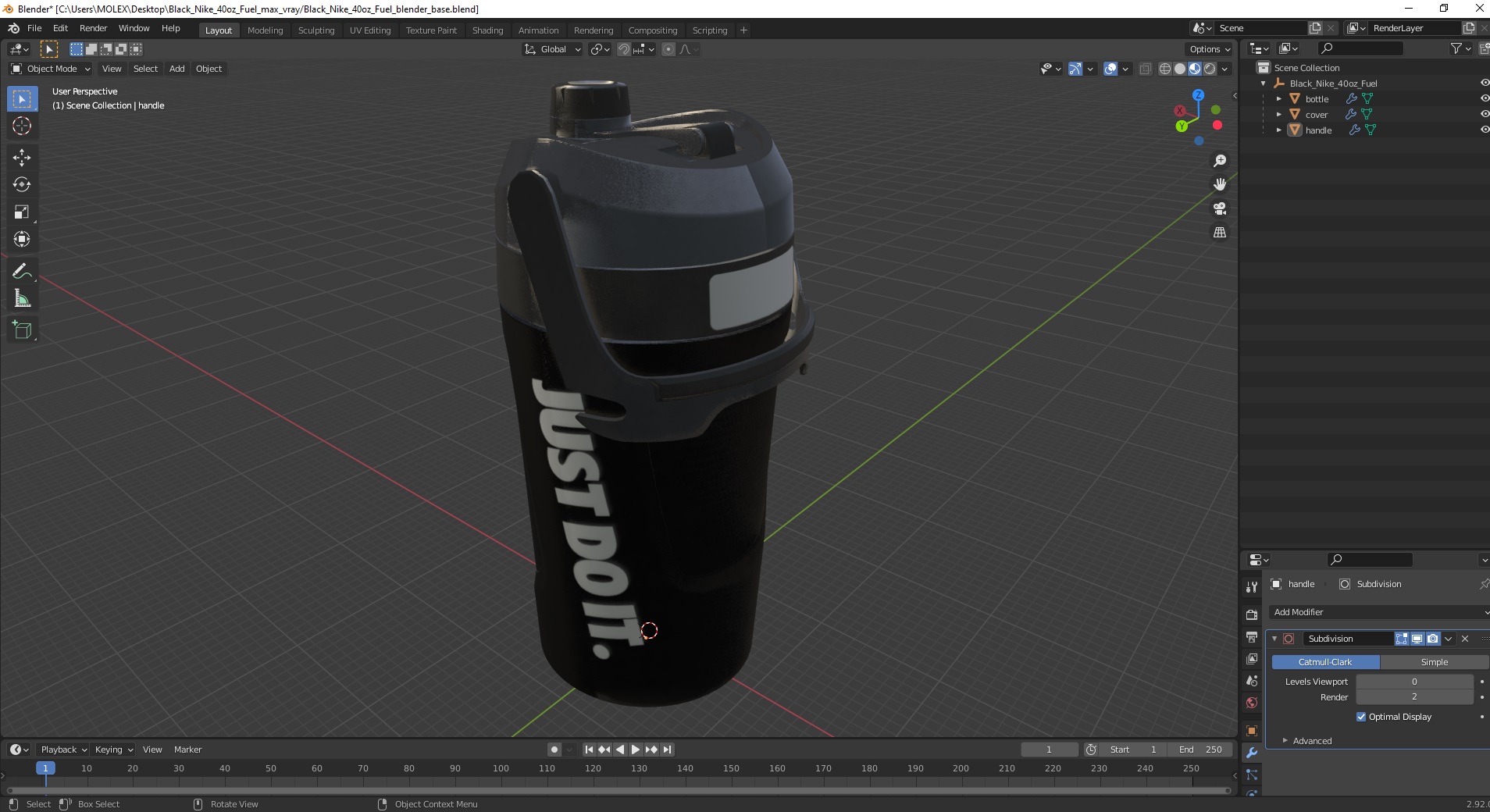Open the Global orientation dropdown
This screenshot has height=812, width=1490.
[552, 49]
